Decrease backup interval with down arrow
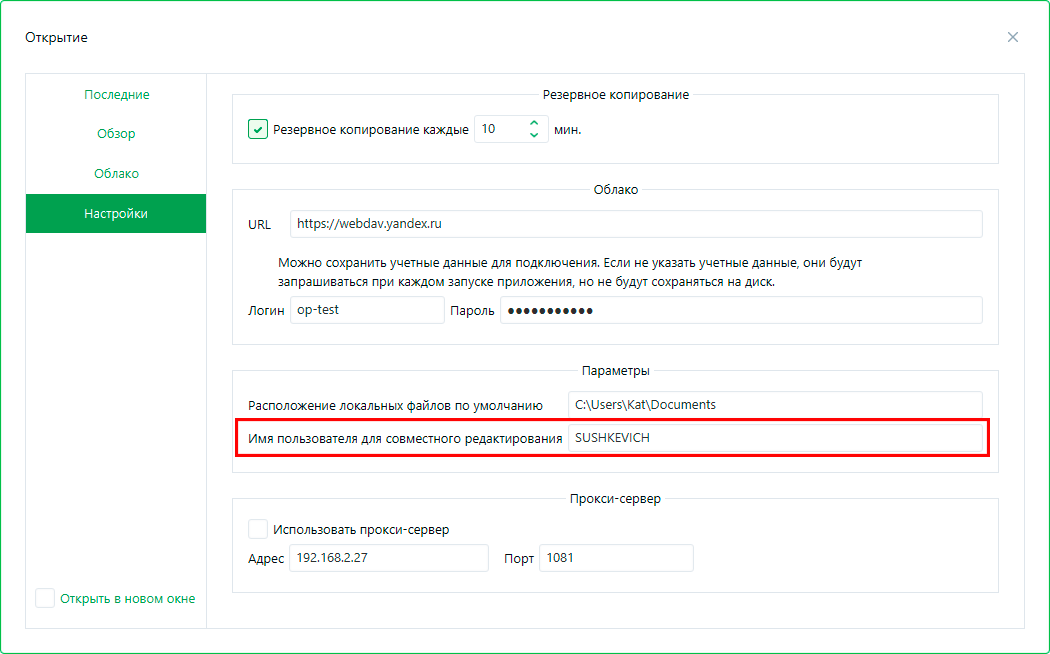This screenshot has width=1050, height=654. (x=534, y=135)
